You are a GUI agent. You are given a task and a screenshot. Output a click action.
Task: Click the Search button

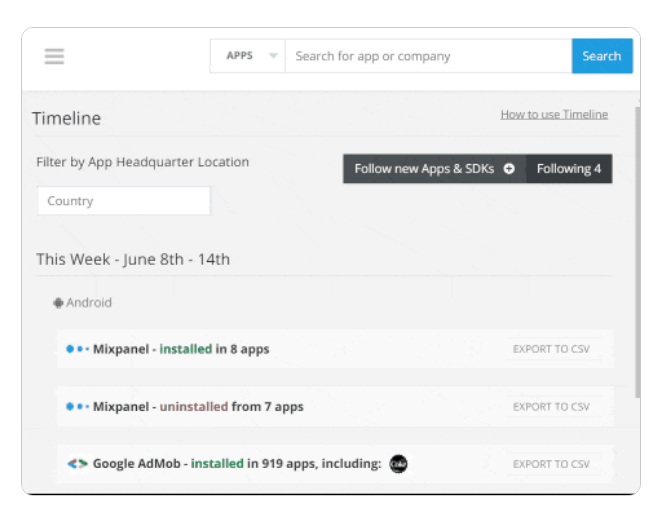[601, 56]
